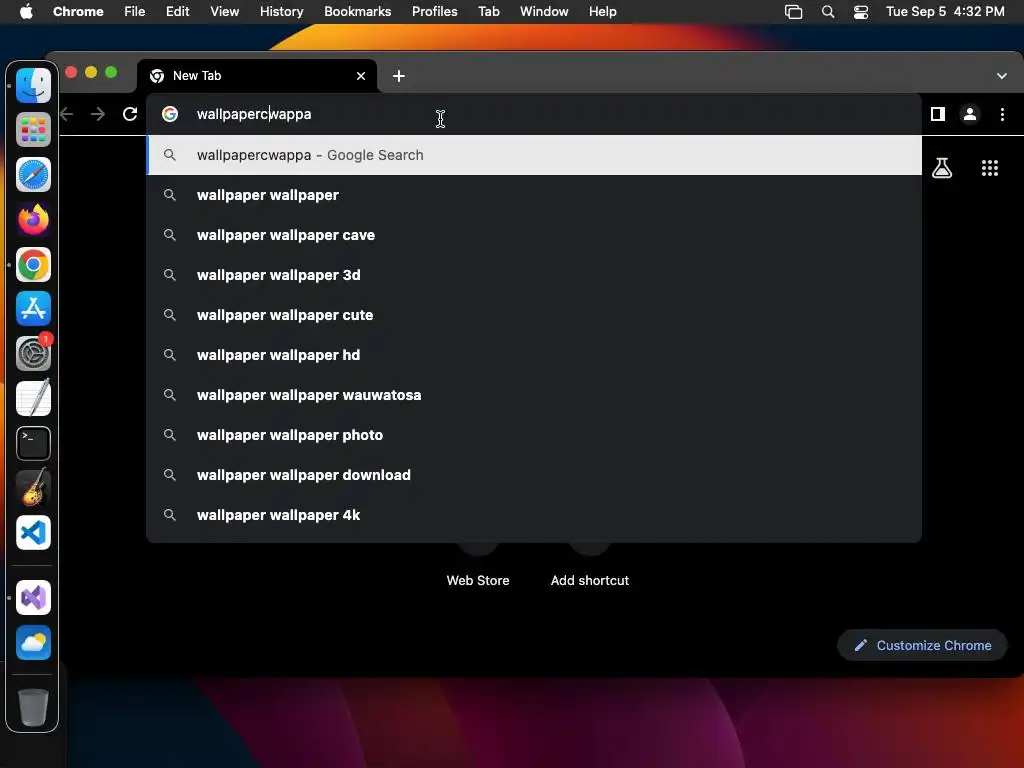Open the Edit menu
Image resolution: width=1024 pixels, height=768 pixels.
coord(177,12)
